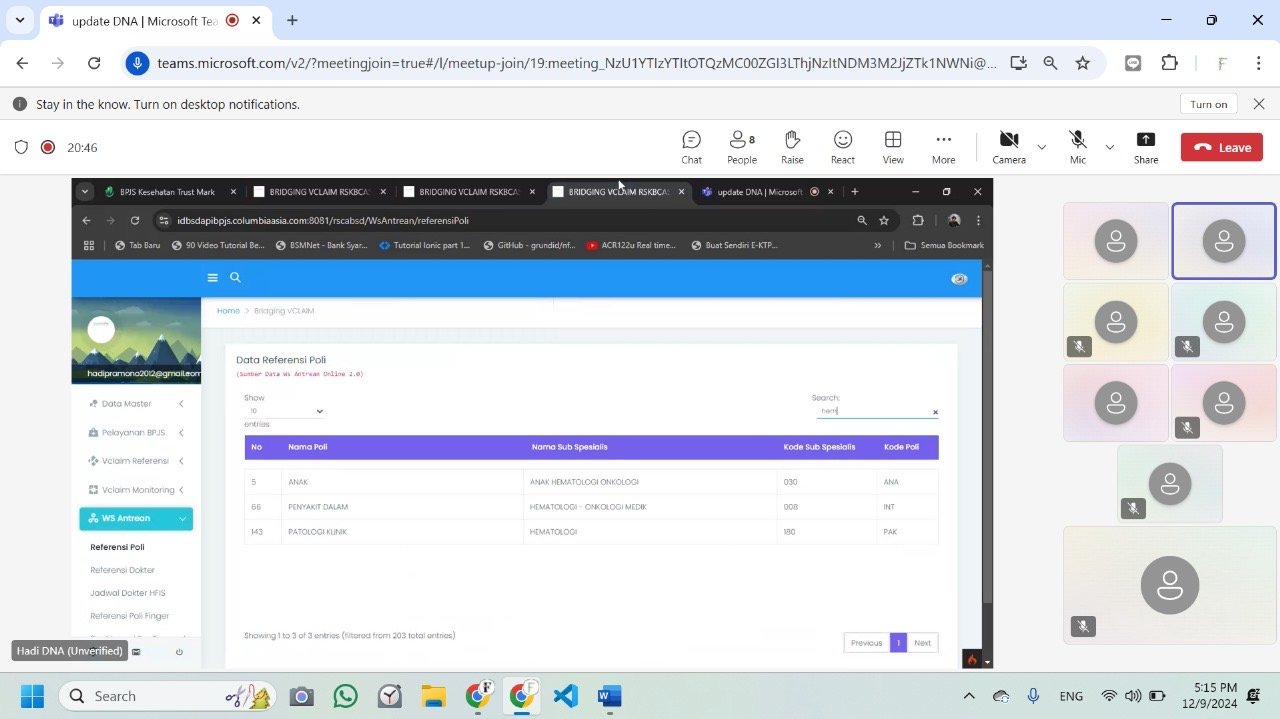This screenshot has height=719, width=1280.
Task: Unmute the microphone
Action: (1077, 146)
